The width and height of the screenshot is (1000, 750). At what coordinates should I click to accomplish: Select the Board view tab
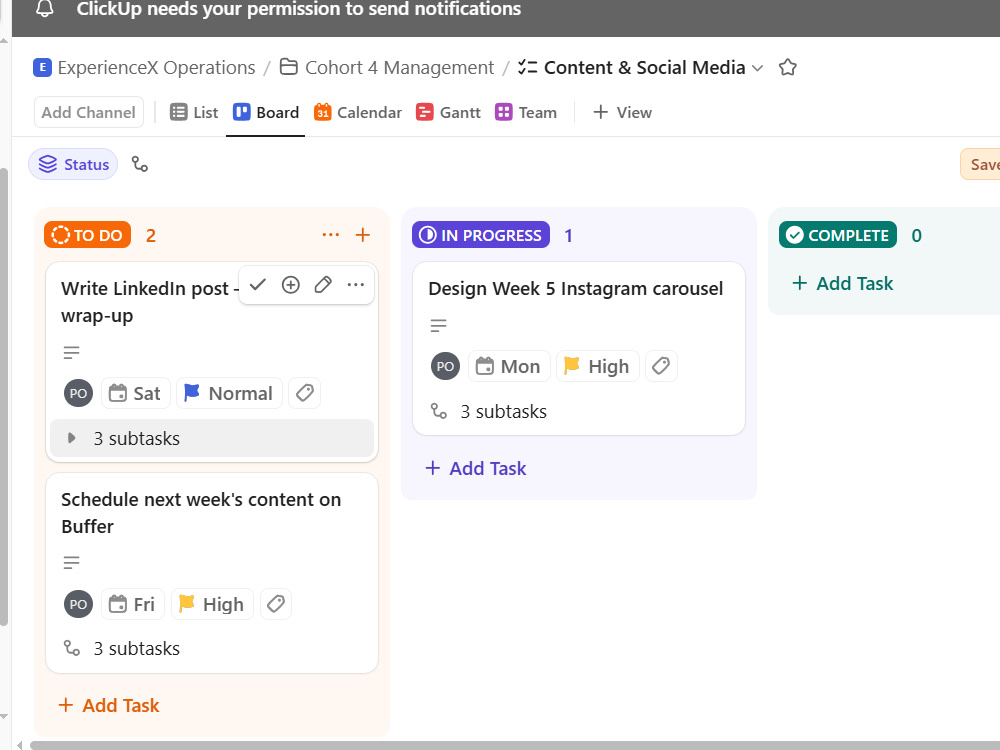(266, 112)
